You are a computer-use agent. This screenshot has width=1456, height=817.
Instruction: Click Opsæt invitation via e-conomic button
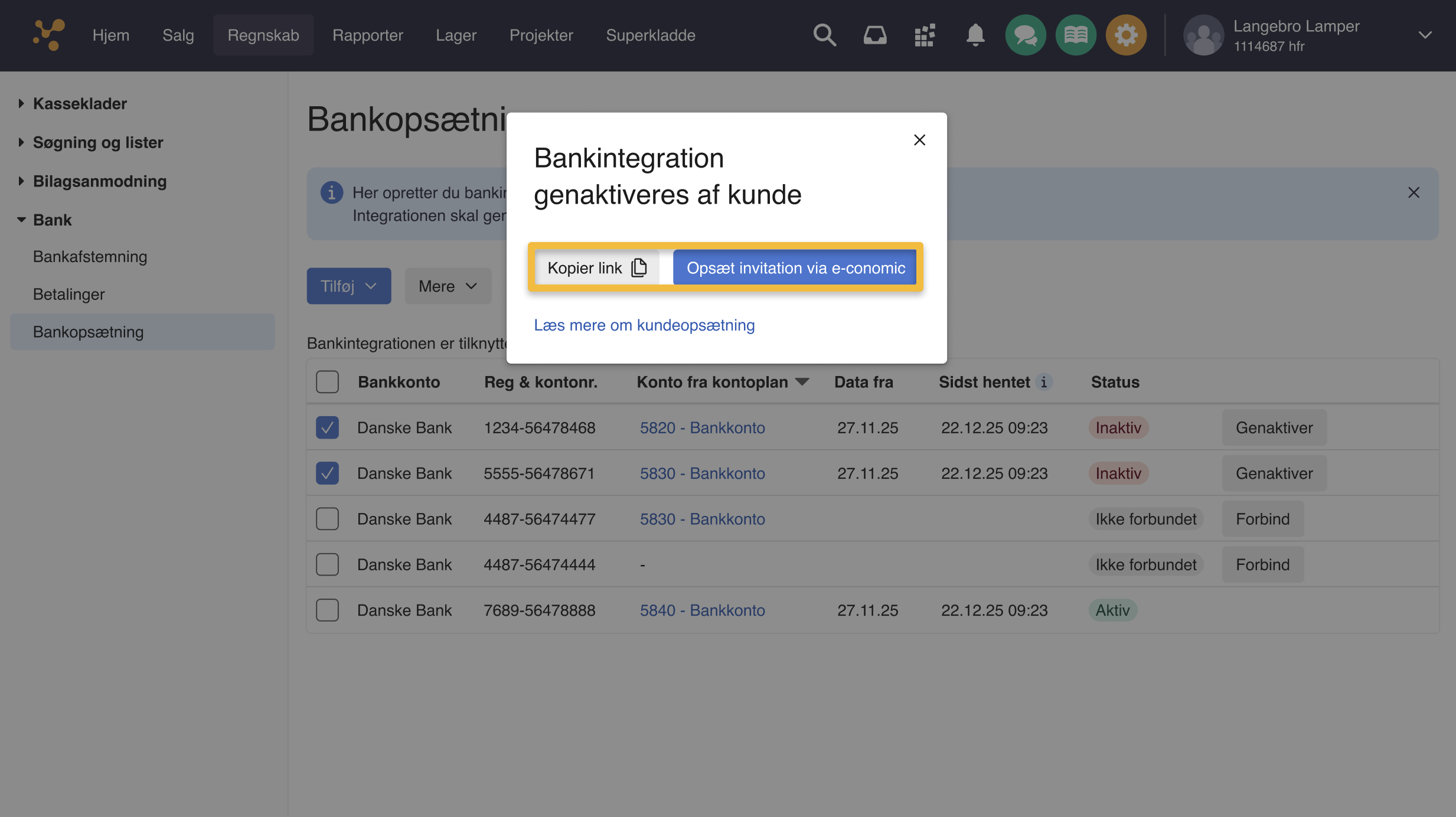(x=795, y=268)
